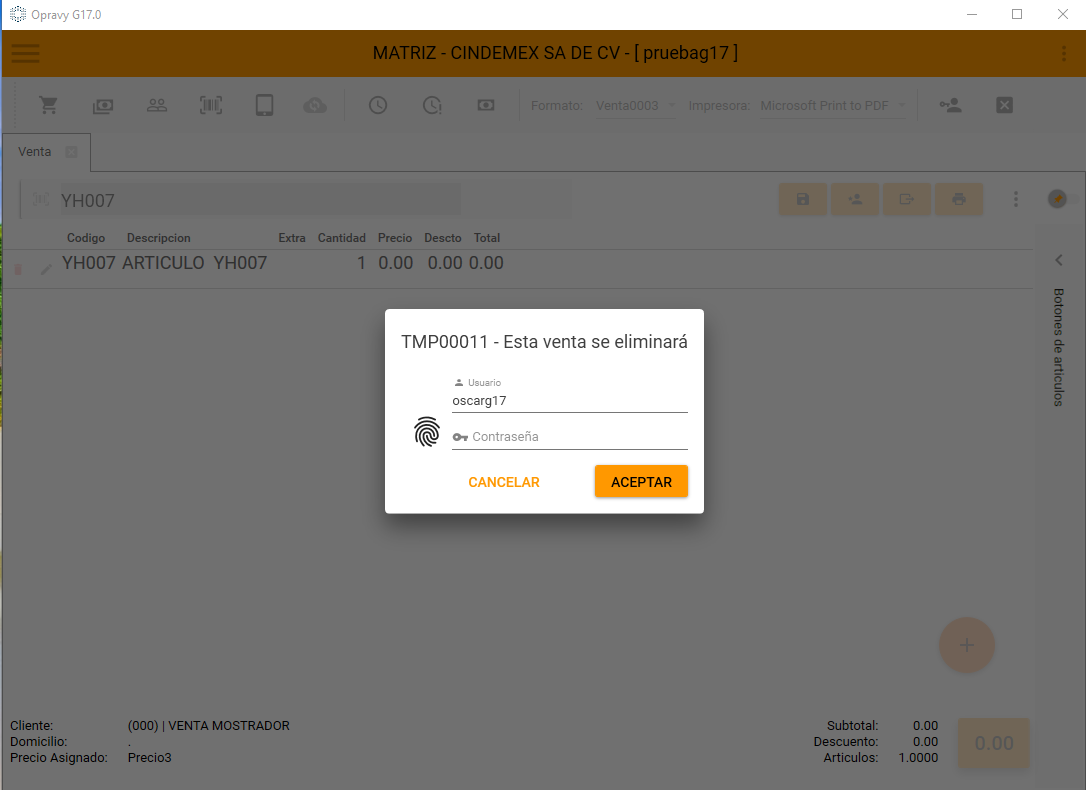The height and width of the screenshot is (790, 1086).
Task: Open the sale three-dot more options
Action: tap(1015, 199)
